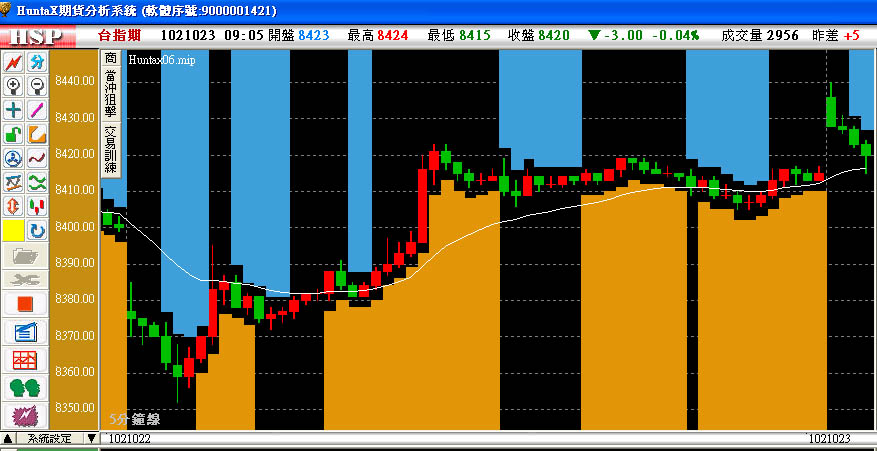Open file with the gray folder button
Screen dimensions: 877x451
[25, 256]
